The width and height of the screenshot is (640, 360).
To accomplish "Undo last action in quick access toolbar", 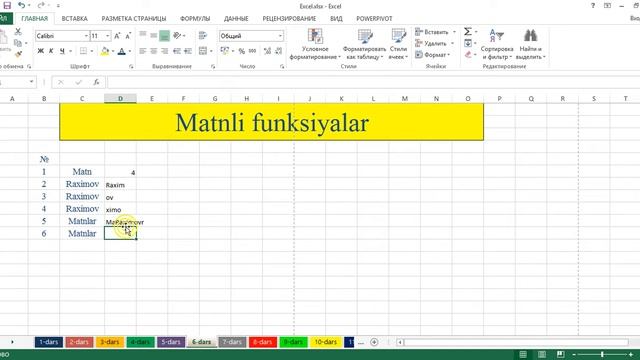I will 21,6.
